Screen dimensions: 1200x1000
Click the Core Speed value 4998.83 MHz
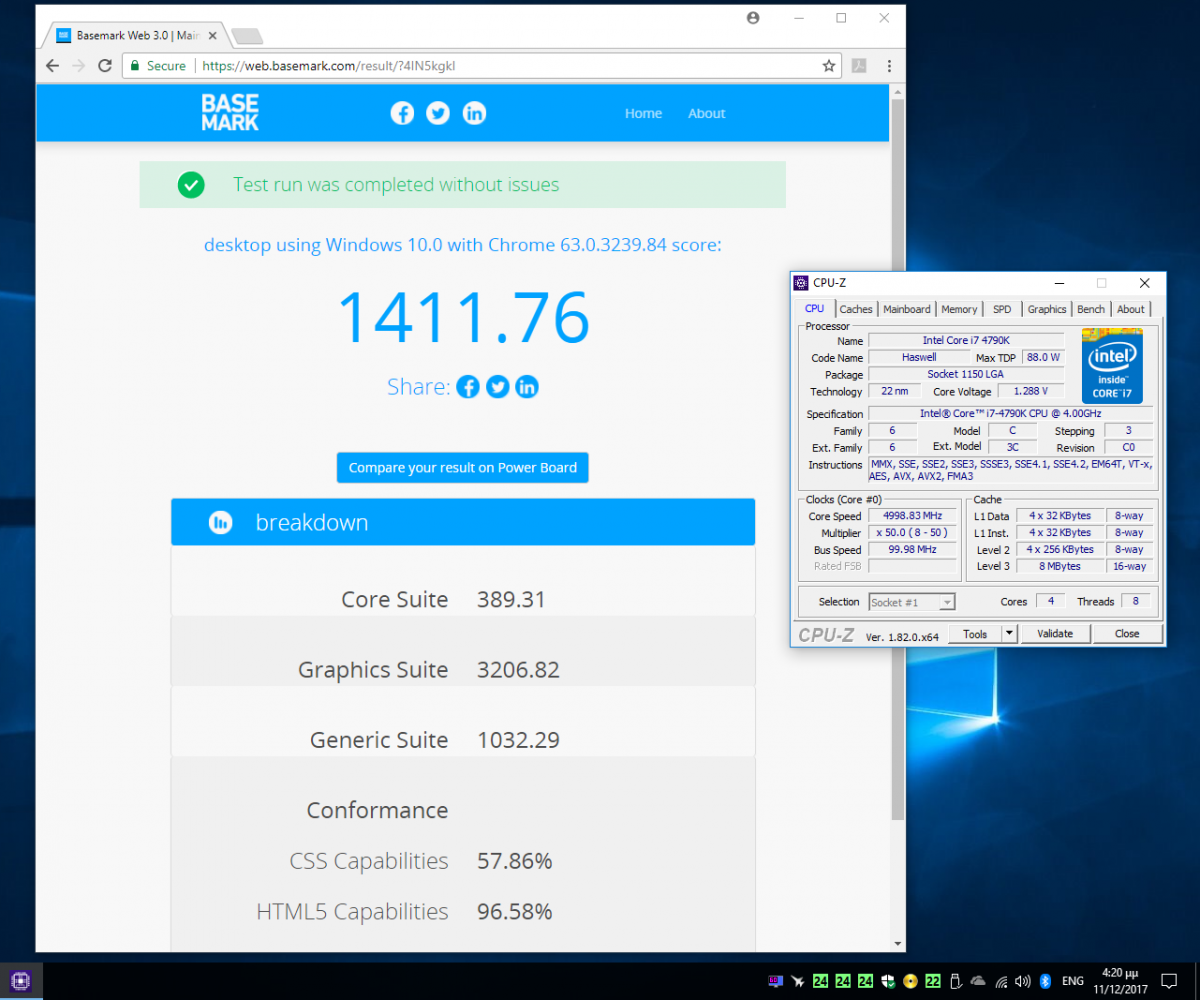(x=912, y=516)
